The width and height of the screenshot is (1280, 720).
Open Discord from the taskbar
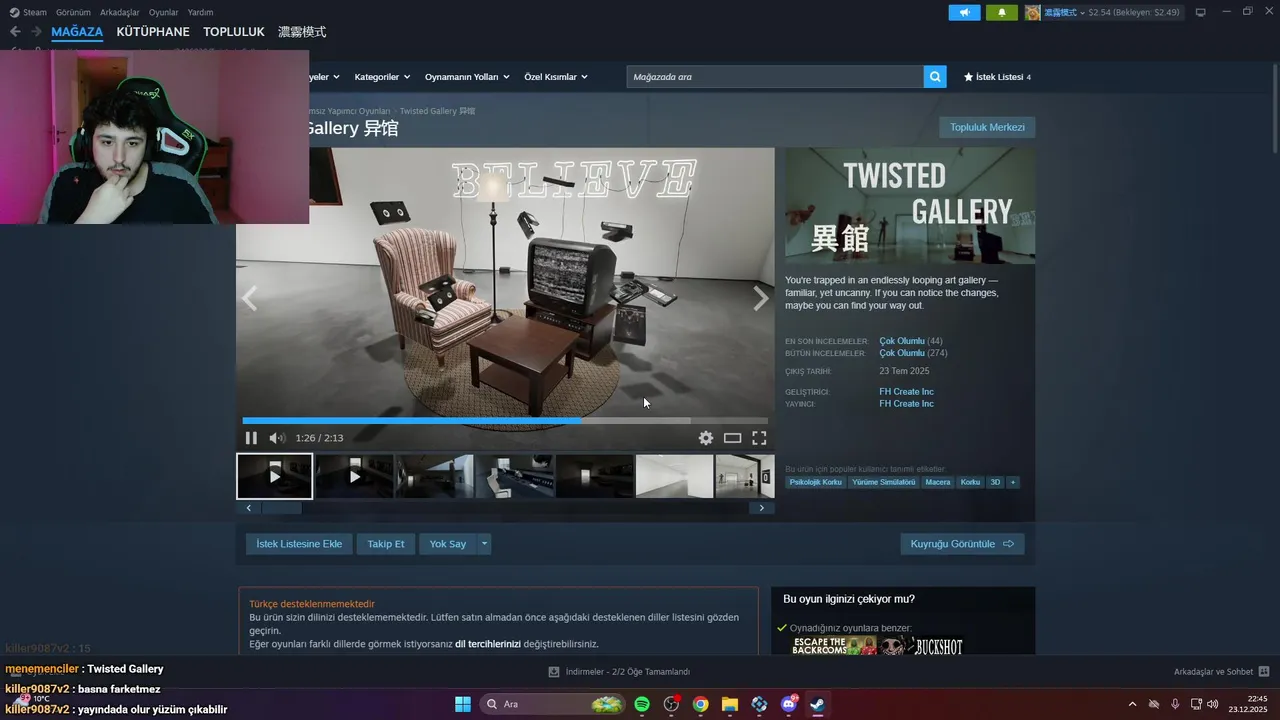click(789, 704)
